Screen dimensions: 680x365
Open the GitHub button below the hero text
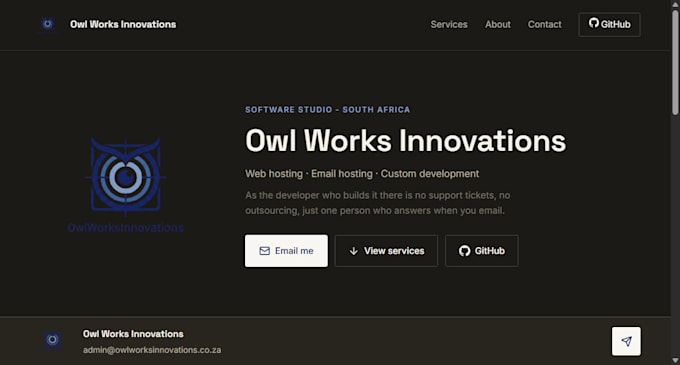coord(481,251)
